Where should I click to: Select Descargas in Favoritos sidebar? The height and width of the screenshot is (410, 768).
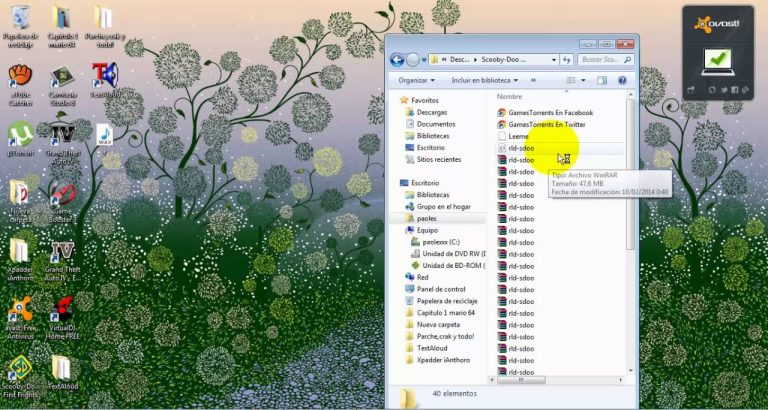pos(432,112)
